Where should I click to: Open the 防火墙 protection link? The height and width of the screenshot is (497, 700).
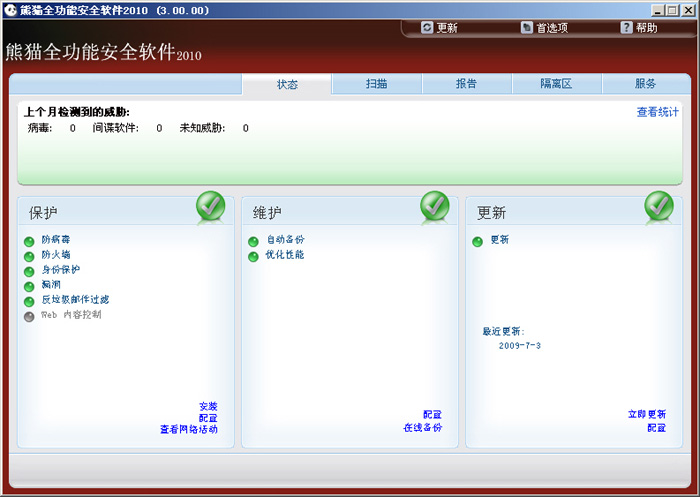pos(56,255)
